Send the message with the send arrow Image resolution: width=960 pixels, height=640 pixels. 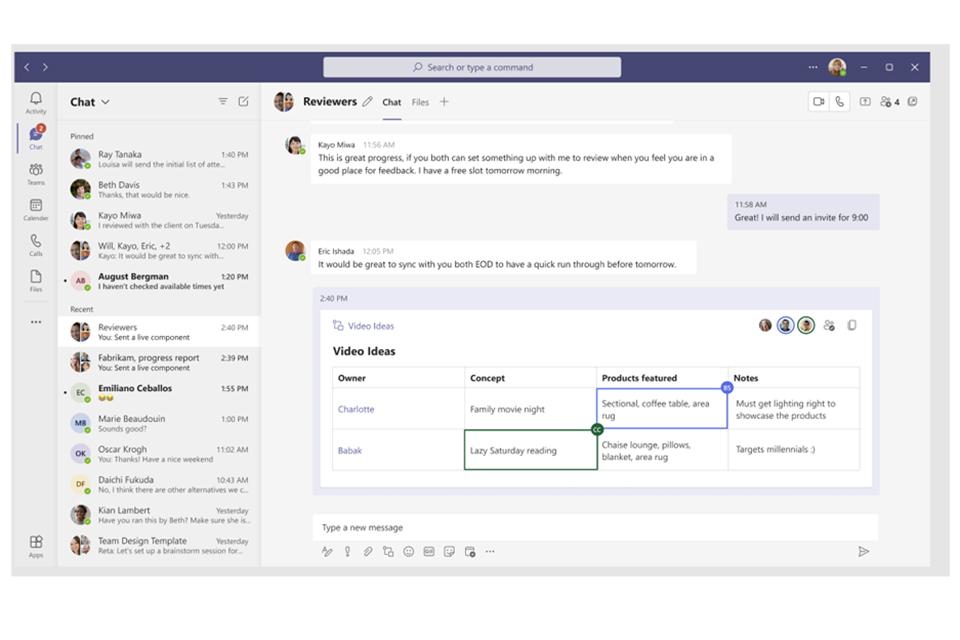863,551
